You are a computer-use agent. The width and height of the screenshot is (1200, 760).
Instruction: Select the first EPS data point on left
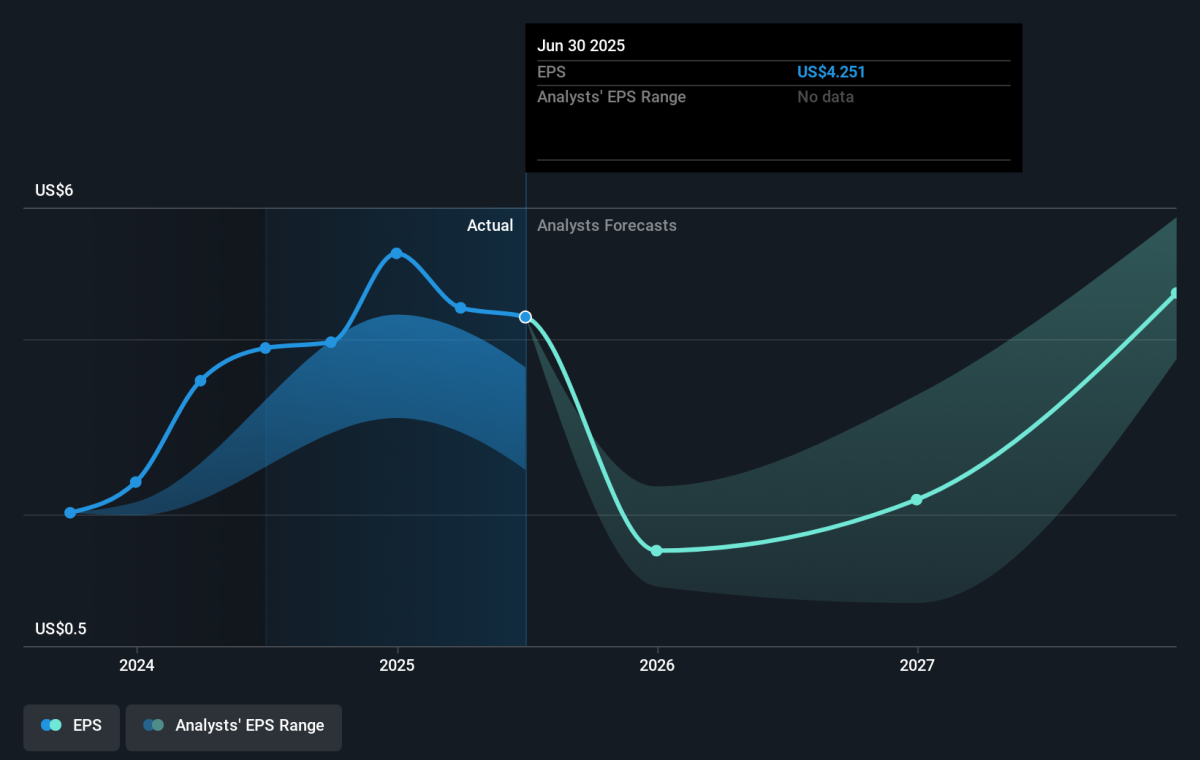(70, 513)
